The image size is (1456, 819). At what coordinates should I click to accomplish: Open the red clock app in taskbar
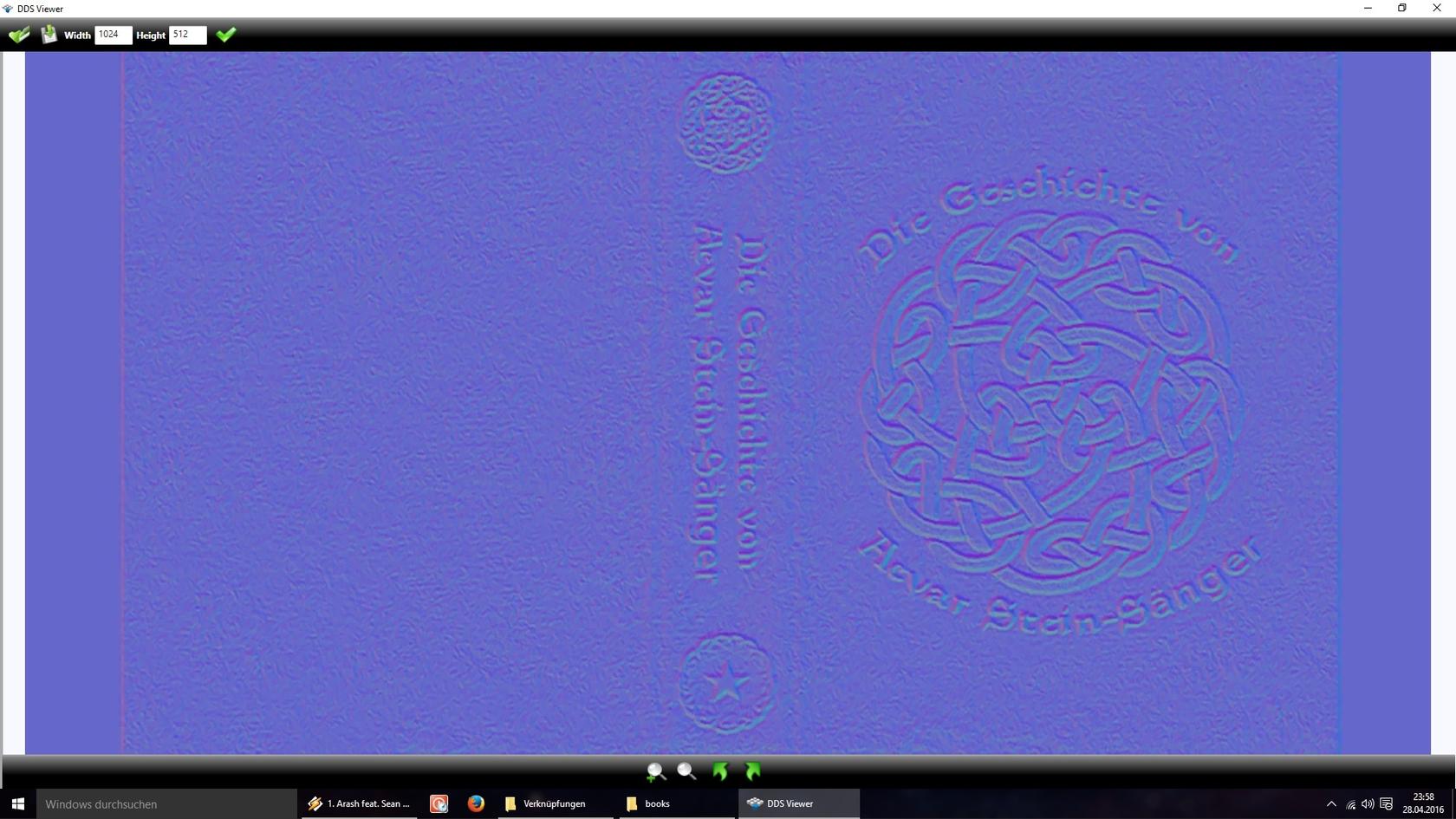coord(439,803)
